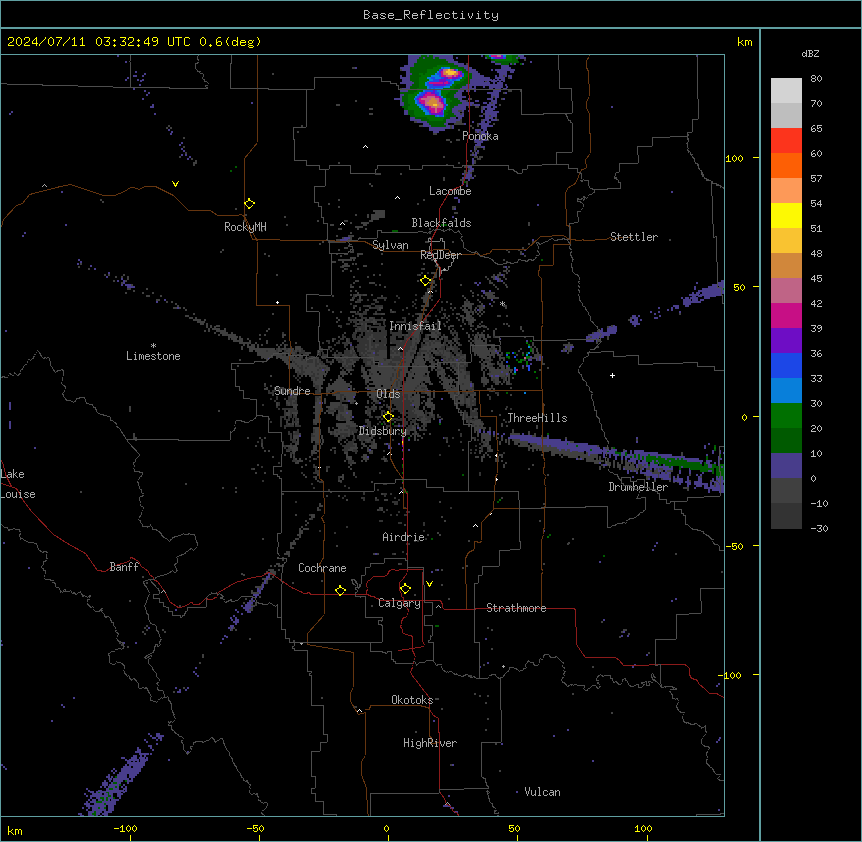The image size is (862, 842).
Task: Click the yellow diamond marker below RedDeer
Action: [426, 281]
